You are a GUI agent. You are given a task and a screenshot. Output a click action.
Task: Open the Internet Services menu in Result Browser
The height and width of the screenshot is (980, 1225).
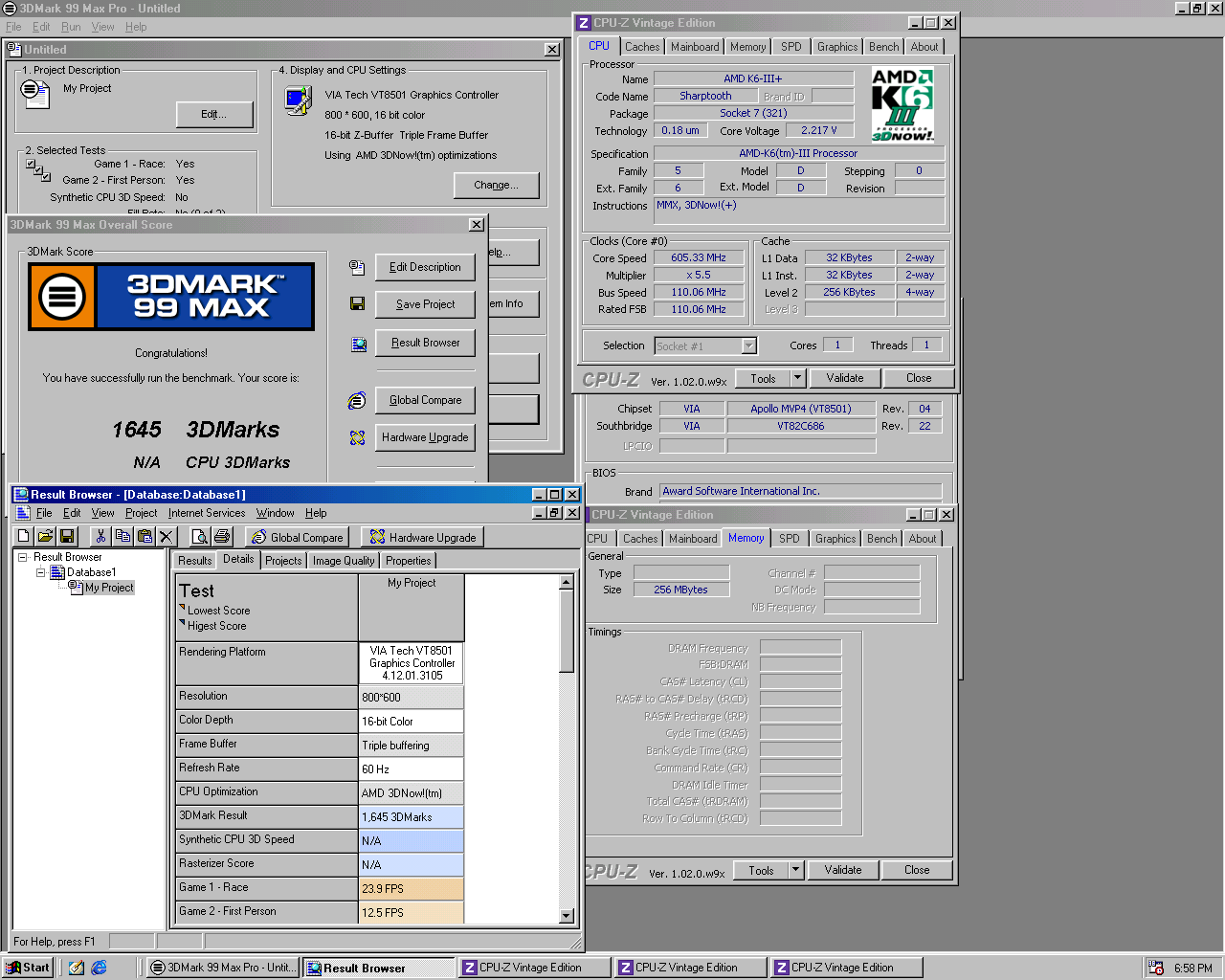207,513
